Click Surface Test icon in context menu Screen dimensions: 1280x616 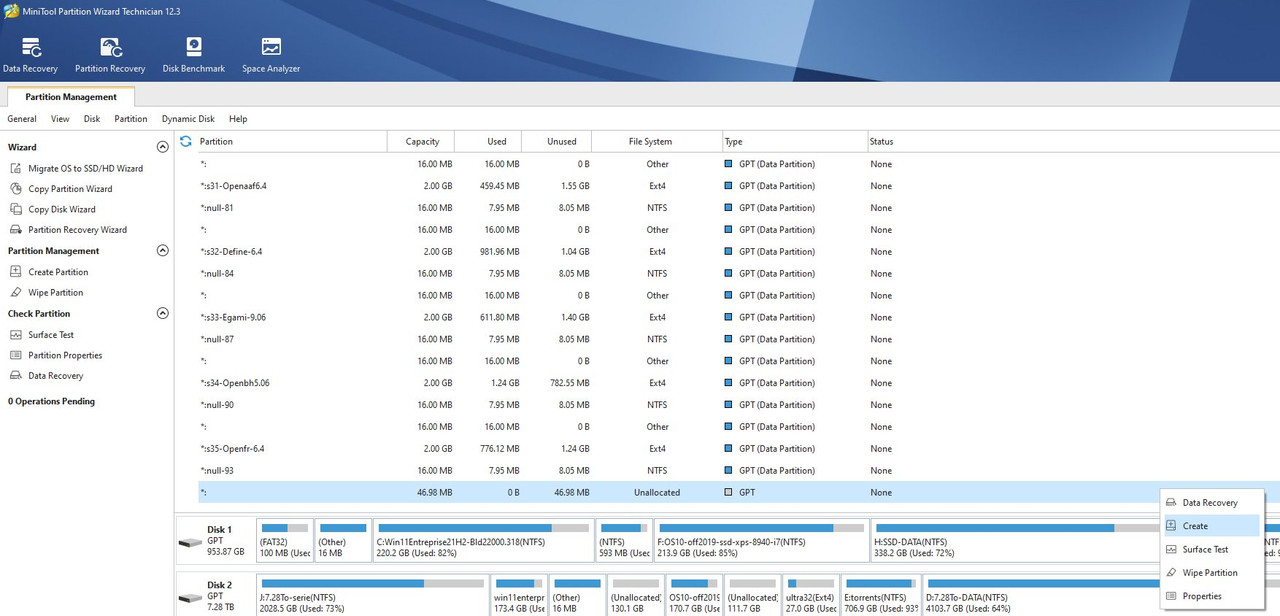pos(1172,549)
